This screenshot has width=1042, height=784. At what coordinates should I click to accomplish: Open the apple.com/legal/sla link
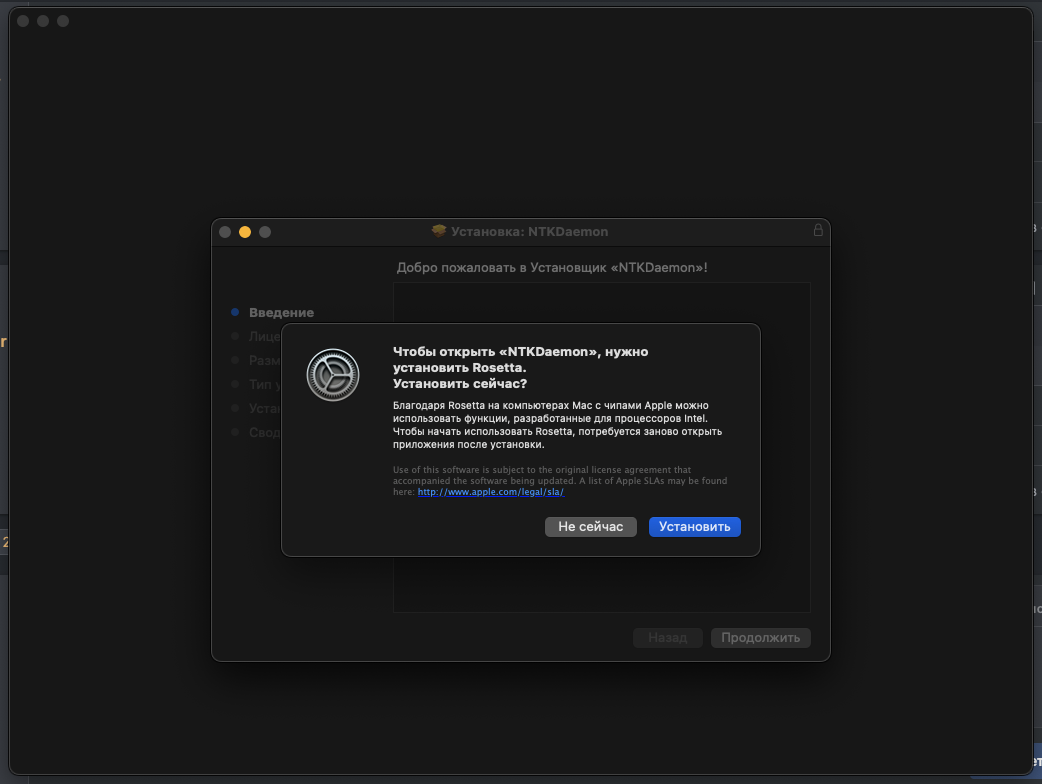coord(490,492)
